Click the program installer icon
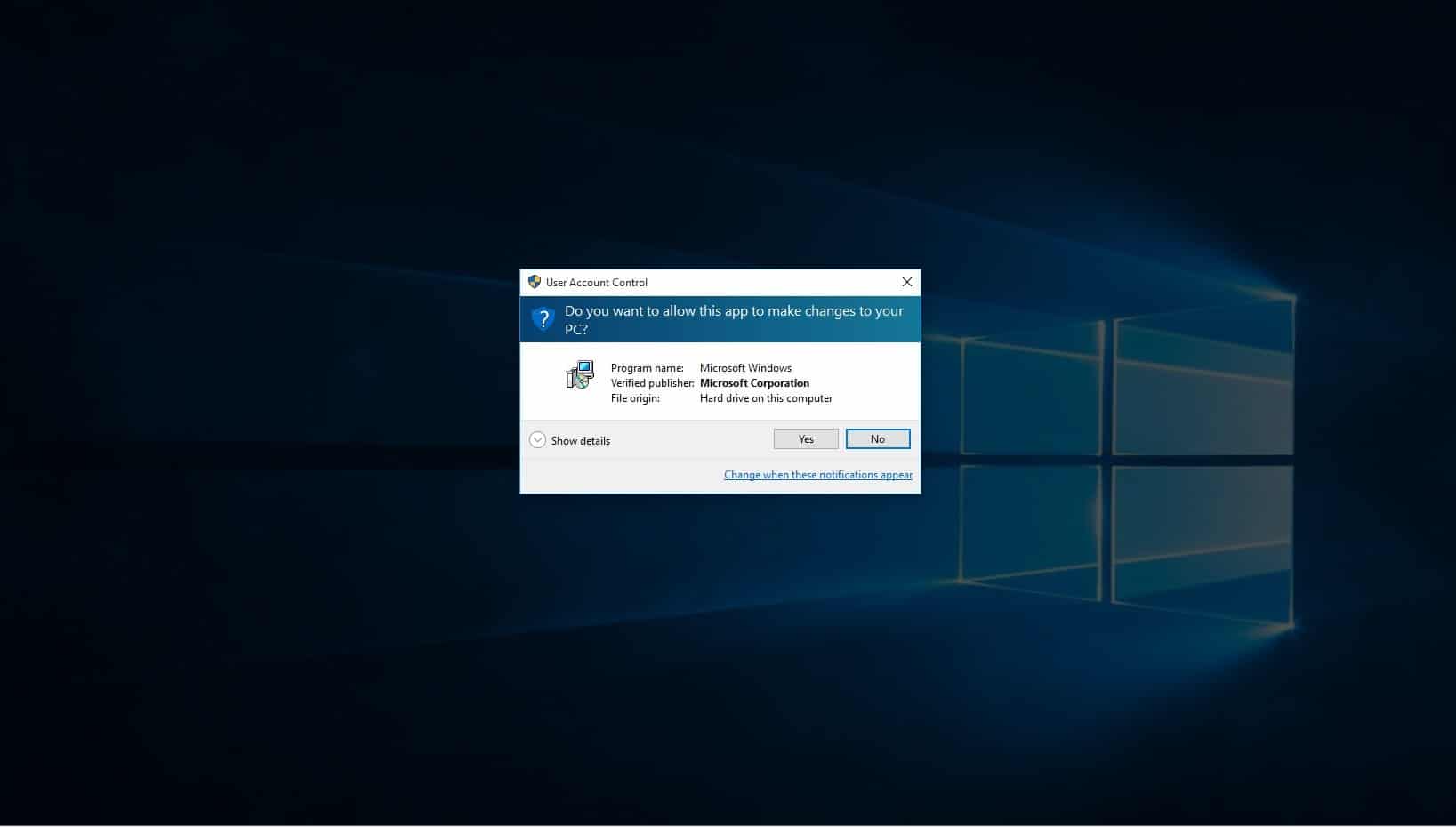1456x827 pixels. [580, 374]
